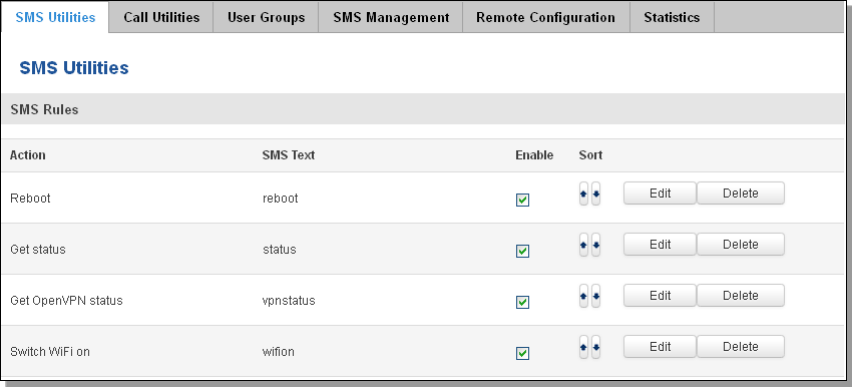This screenshot has height=387, width=852.
Task: Delete the Get OpenVPN status rule
Action: pos(741,296)
